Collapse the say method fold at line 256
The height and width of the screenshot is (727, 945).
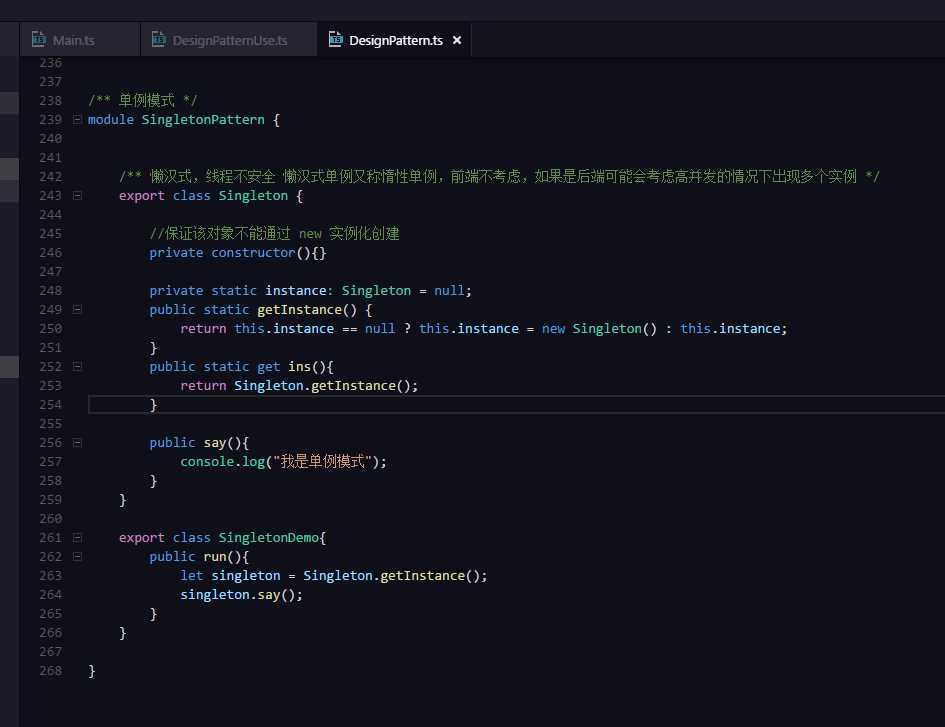(77, 442)
